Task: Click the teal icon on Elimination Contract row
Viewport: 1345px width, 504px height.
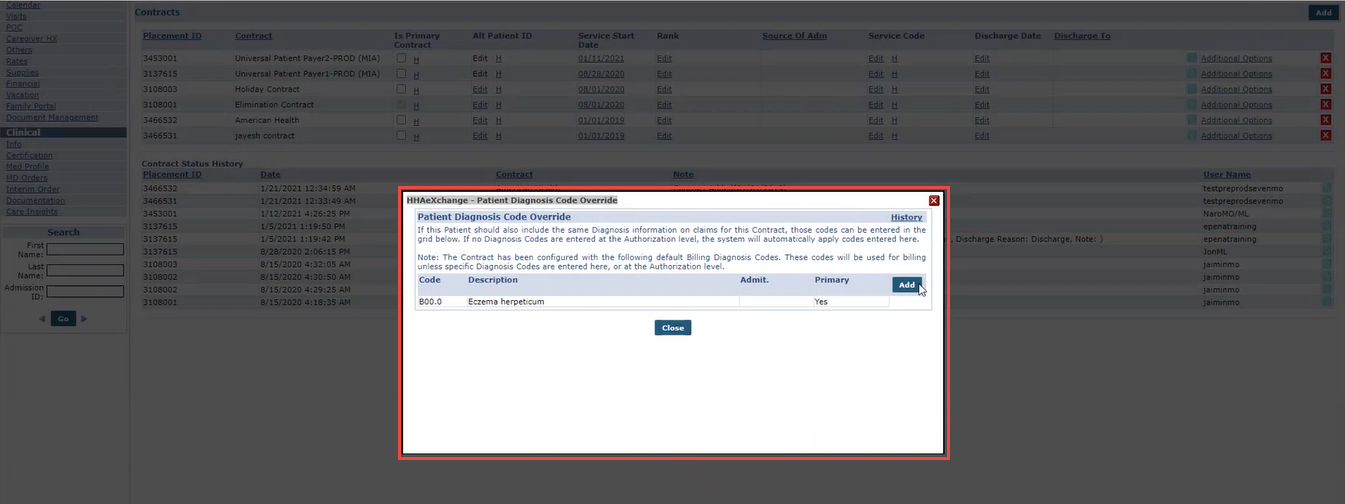Action: click(x=1192, y=105)
